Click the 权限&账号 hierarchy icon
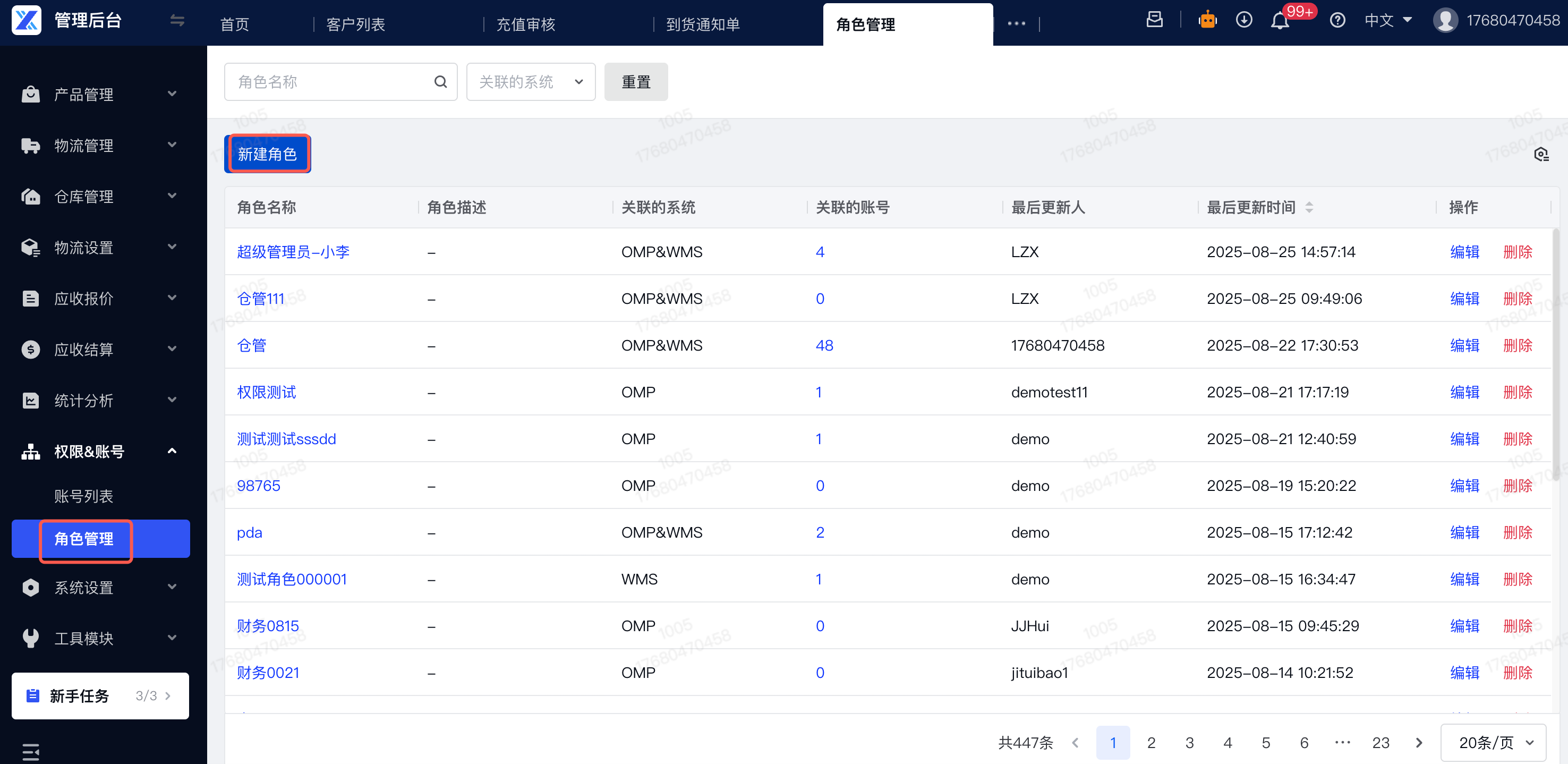Screen dimensions: 1568x764 tap(30, 451)
